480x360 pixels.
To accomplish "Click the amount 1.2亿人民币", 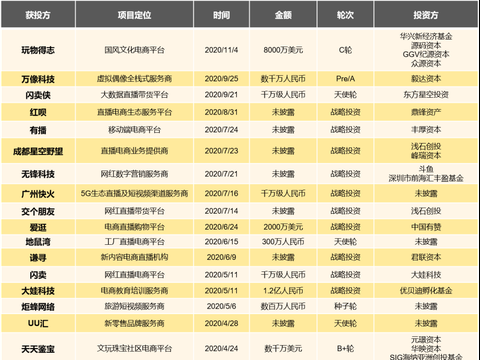I will [x=283, y=291].
